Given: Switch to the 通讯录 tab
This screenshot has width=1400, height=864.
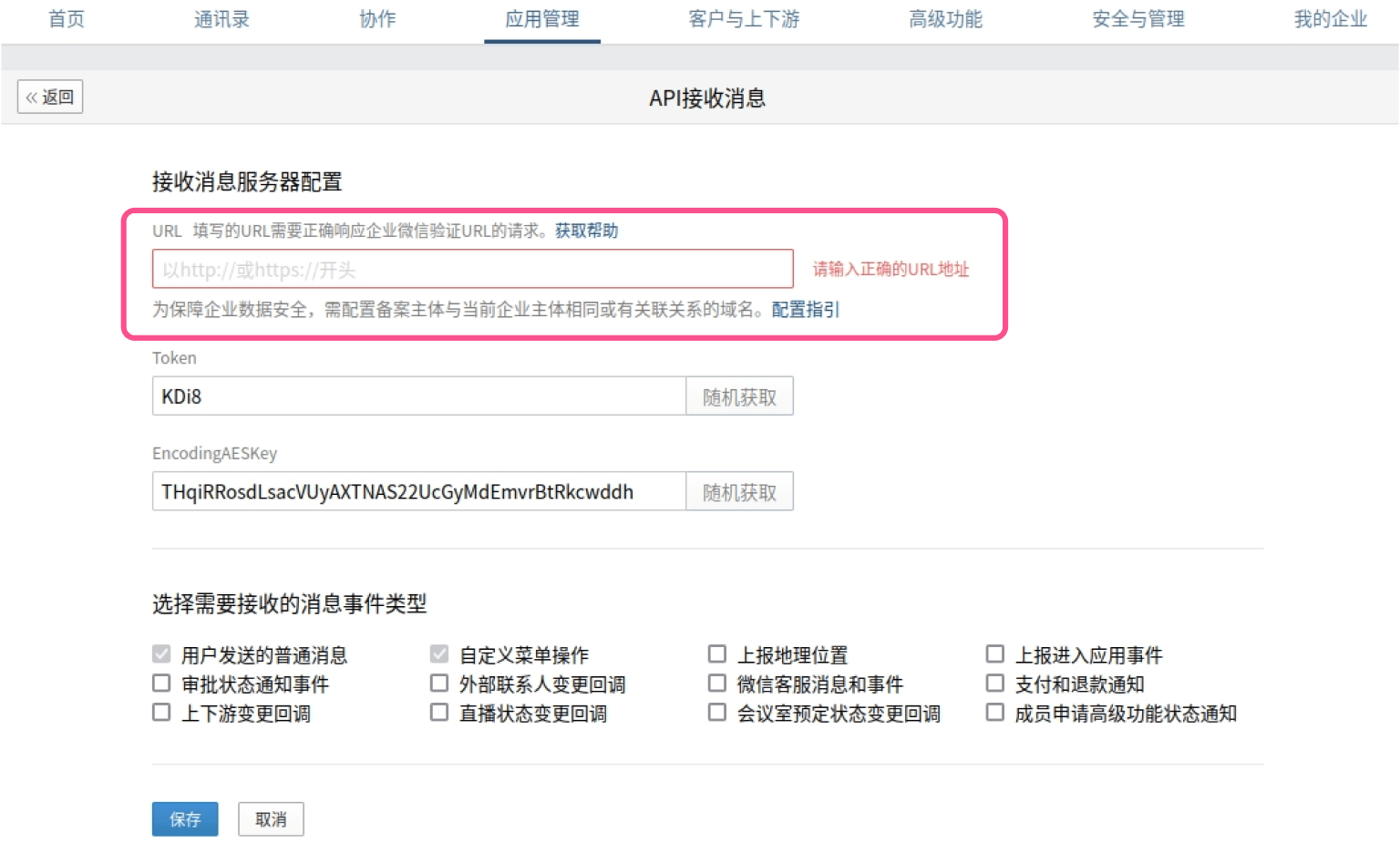Looking at the screenshot, I should [221, 19].
